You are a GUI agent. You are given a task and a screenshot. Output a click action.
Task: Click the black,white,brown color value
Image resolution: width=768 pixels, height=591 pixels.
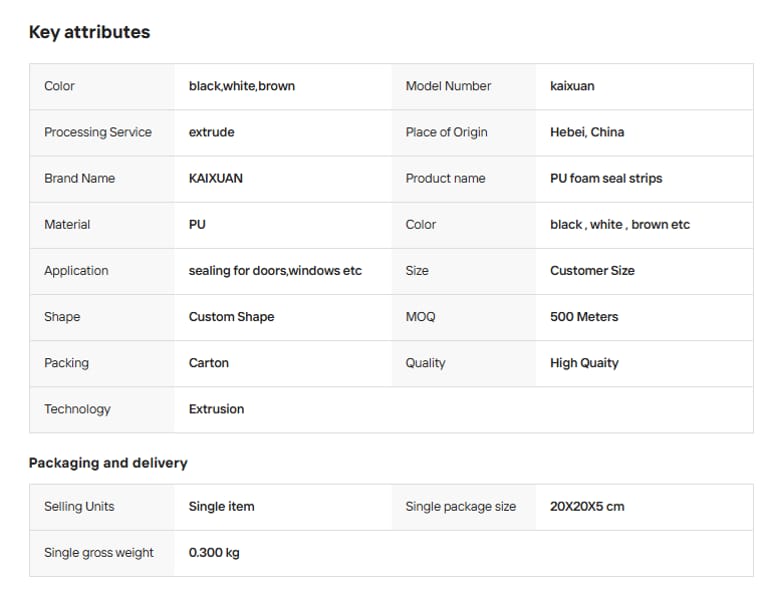241,86
